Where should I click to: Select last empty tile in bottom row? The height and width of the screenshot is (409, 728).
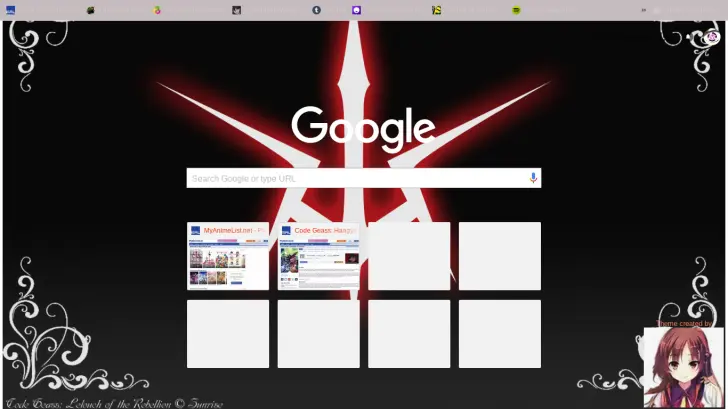coord(499,334)
